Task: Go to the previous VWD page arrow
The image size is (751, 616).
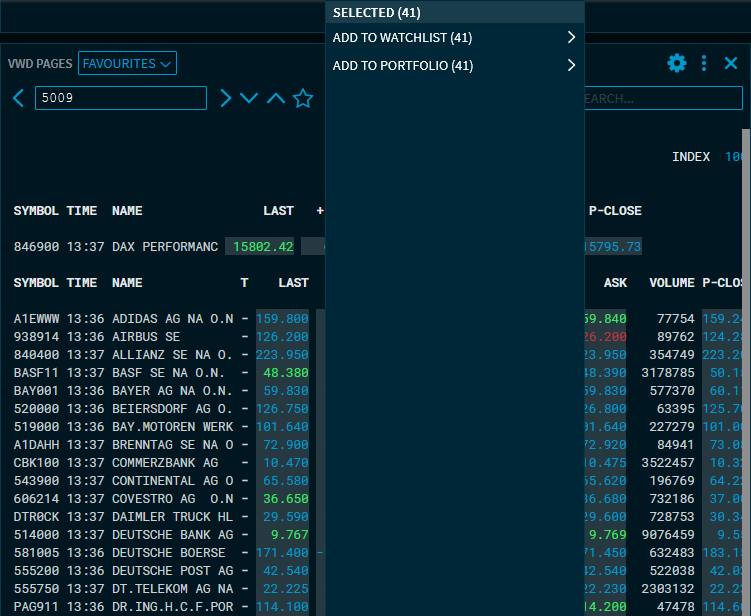Action: pyautogui.click(x=19, y=98)
